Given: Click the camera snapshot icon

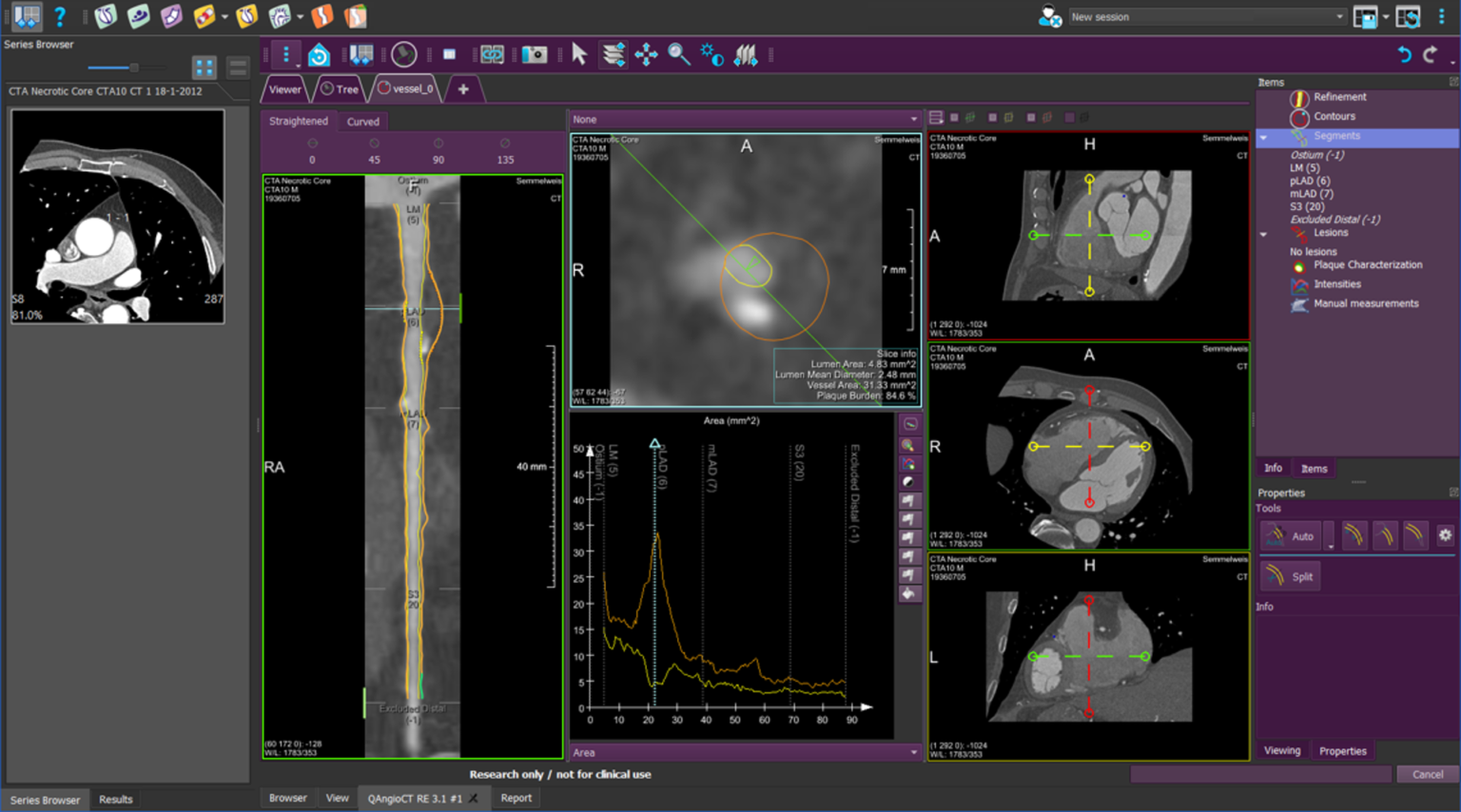Looking at the screenshot, I should [535, 55].
